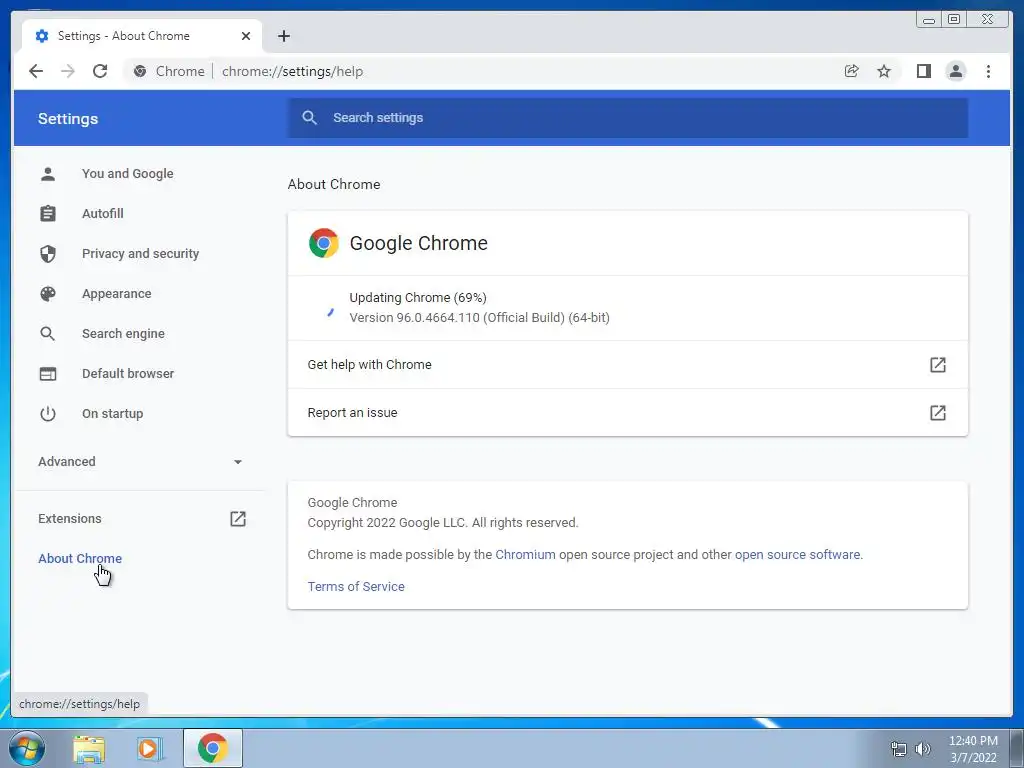Click the address bar URL chrome://settings/help

click(292, 71)
